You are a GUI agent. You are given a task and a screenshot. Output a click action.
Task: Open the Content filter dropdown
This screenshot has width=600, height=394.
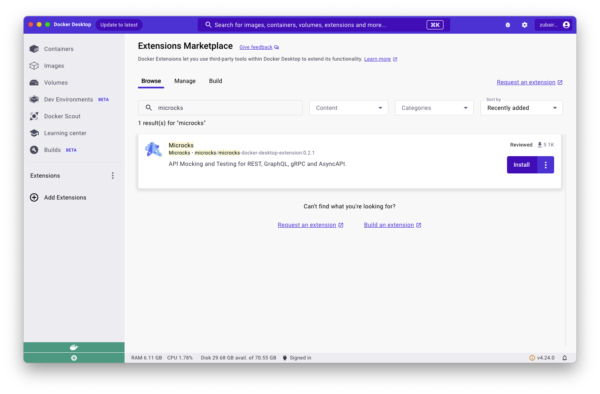[x=349, y=108]
